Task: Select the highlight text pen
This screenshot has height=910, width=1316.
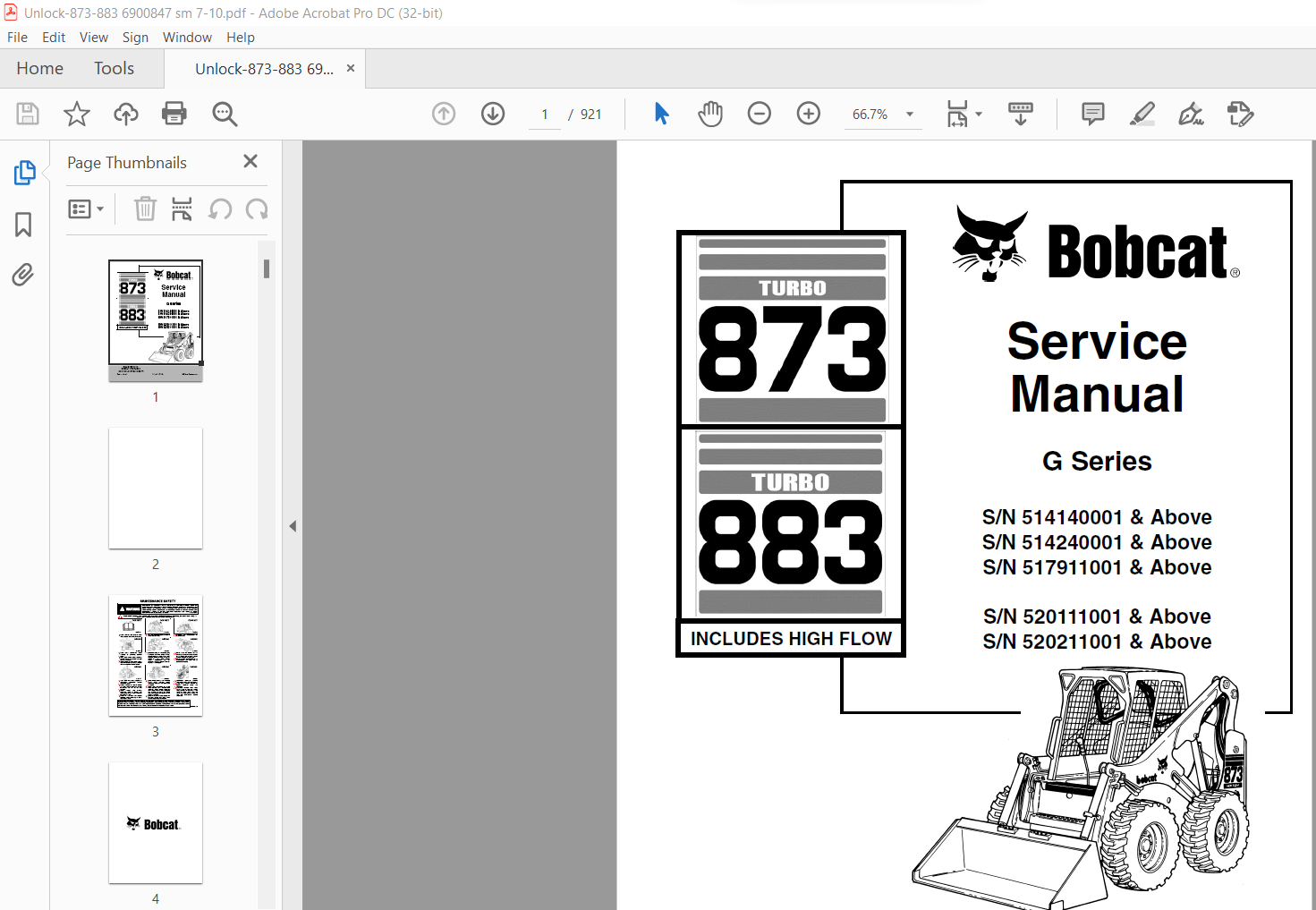Action: click(1142, 114)
